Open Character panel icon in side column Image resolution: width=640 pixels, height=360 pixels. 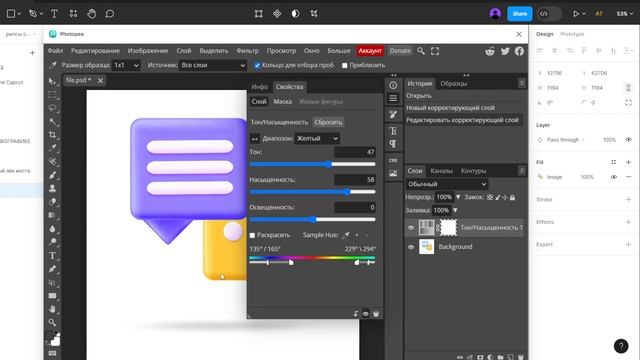coord(393,131)
